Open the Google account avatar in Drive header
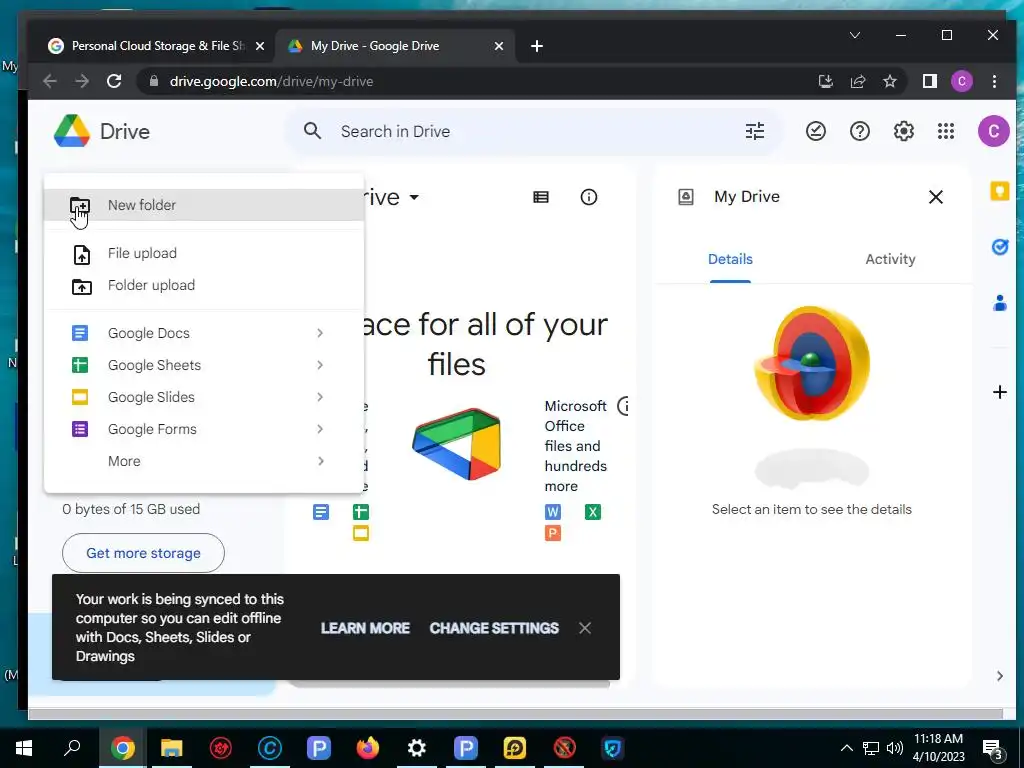Image resolution: width=1024 pixels, height=768 pixels. (x=993, y=131)
